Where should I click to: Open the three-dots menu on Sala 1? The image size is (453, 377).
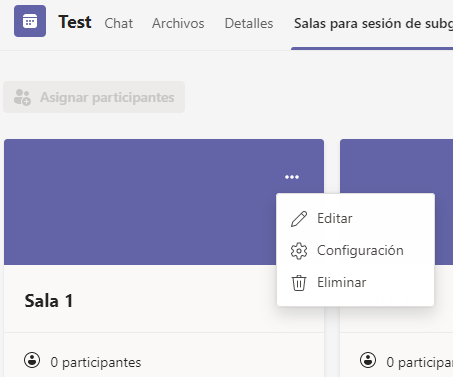[x=292, y=177]
